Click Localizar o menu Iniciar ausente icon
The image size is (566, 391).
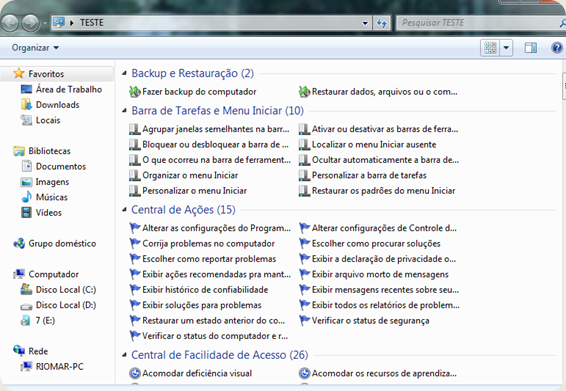pyautogui.click(x=304, y=145)
